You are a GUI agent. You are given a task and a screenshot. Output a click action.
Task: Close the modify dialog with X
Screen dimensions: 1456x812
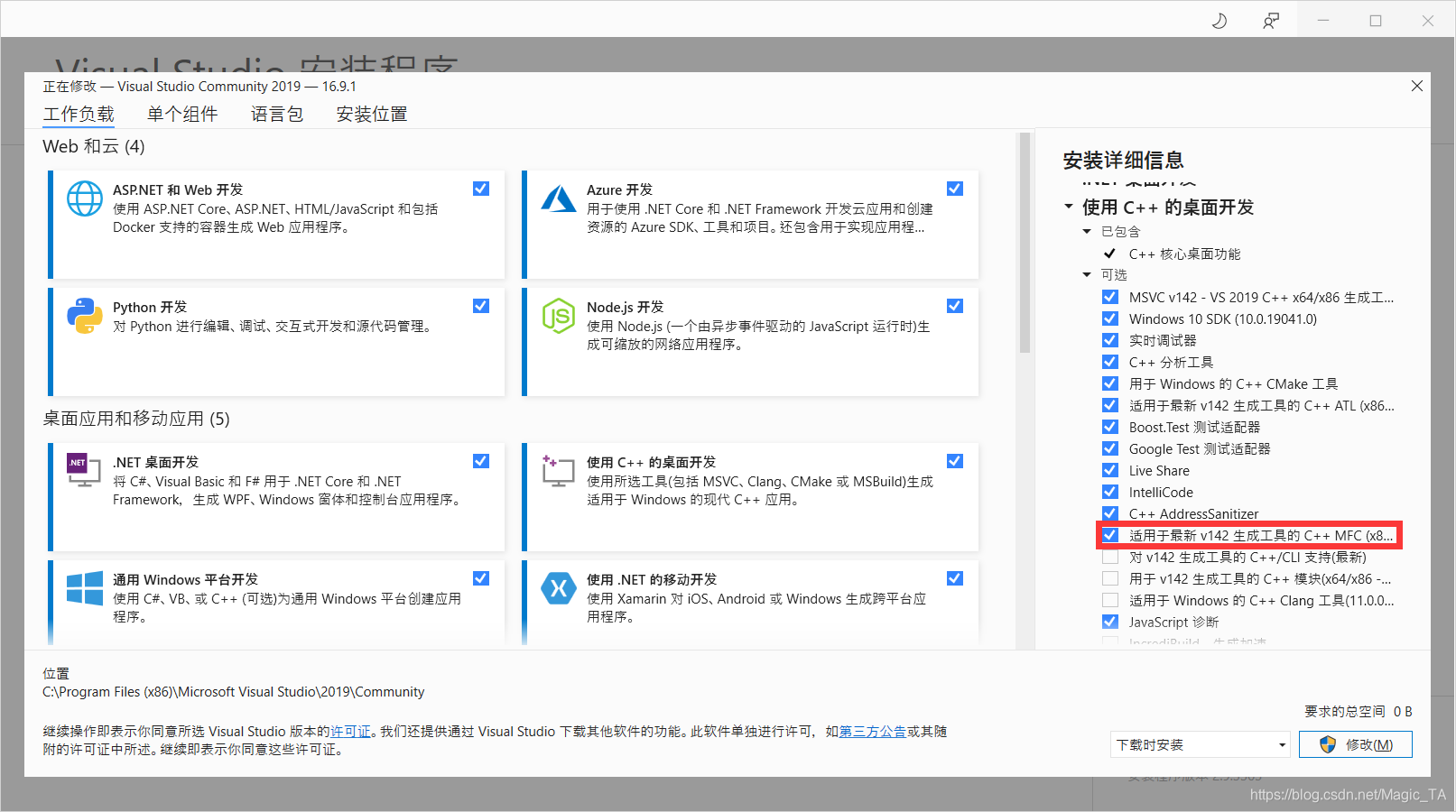pyautogui.click(x=1417, y=86)
